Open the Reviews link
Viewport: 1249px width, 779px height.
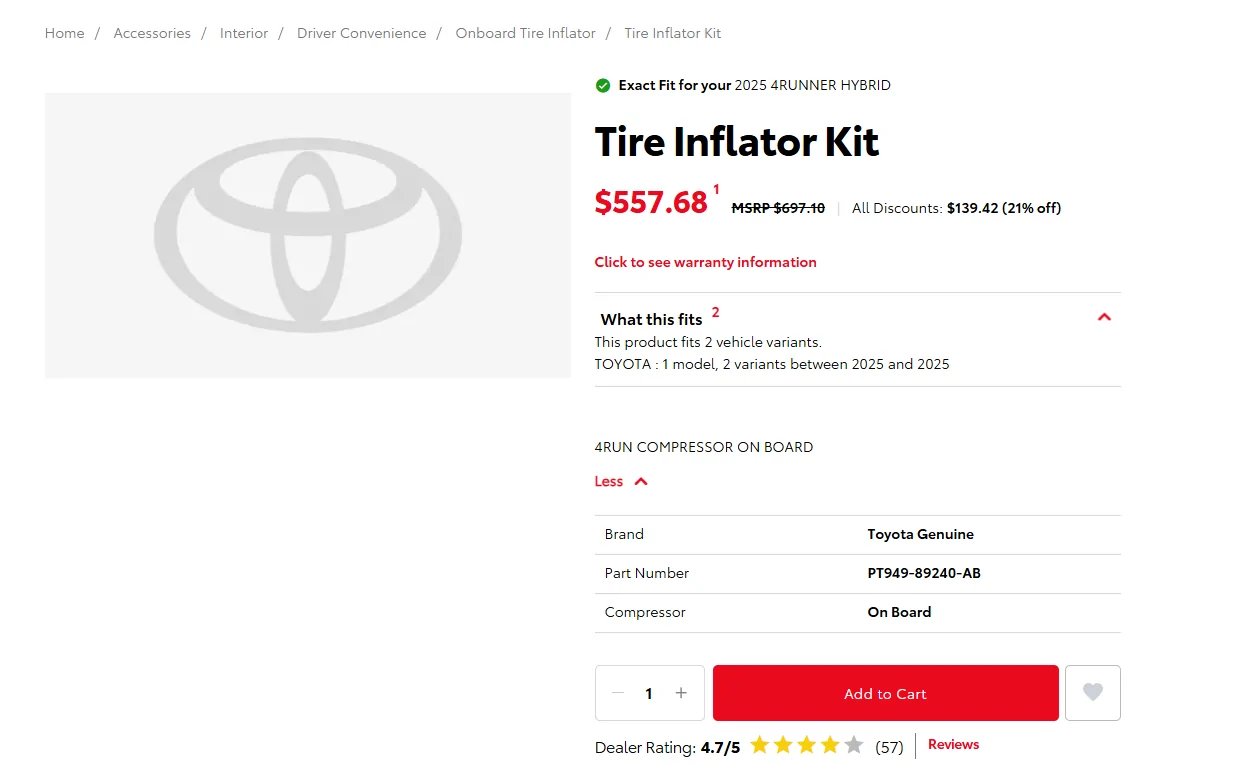(x=952, y=744)
